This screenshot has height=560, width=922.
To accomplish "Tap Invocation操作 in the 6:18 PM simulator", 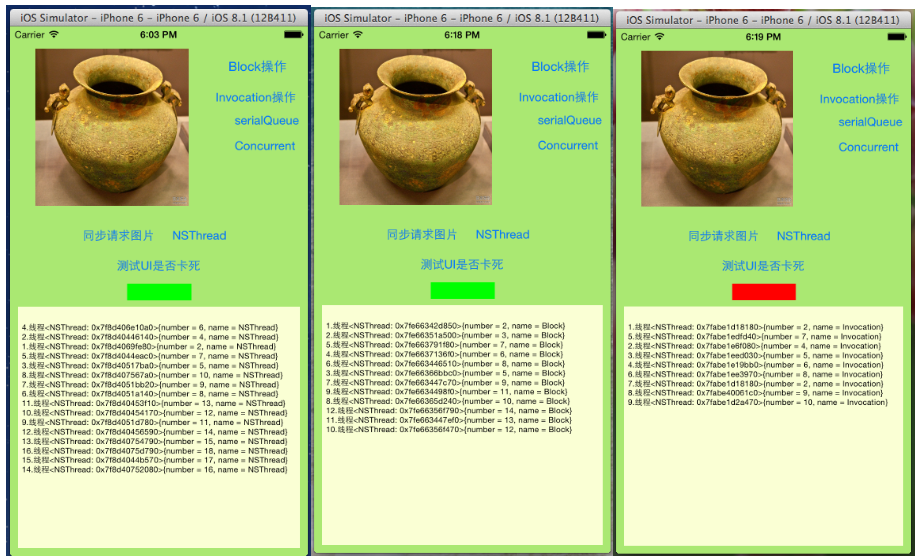I will (559, 97).
